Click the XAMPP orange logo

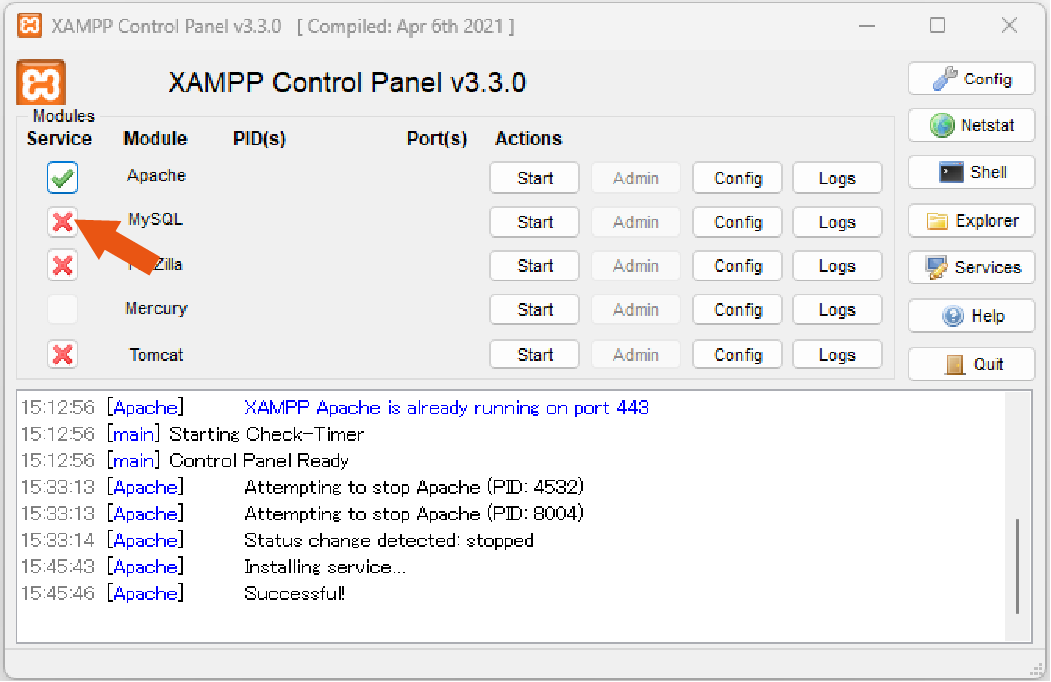(x=41, y=83)
